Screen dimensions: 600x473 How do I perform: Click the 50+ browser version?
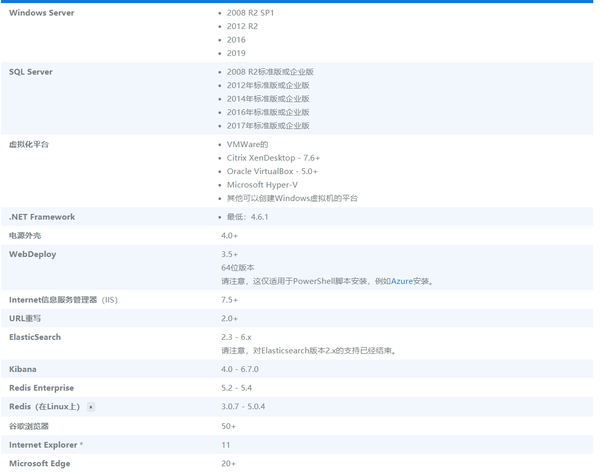click(228, 427)
